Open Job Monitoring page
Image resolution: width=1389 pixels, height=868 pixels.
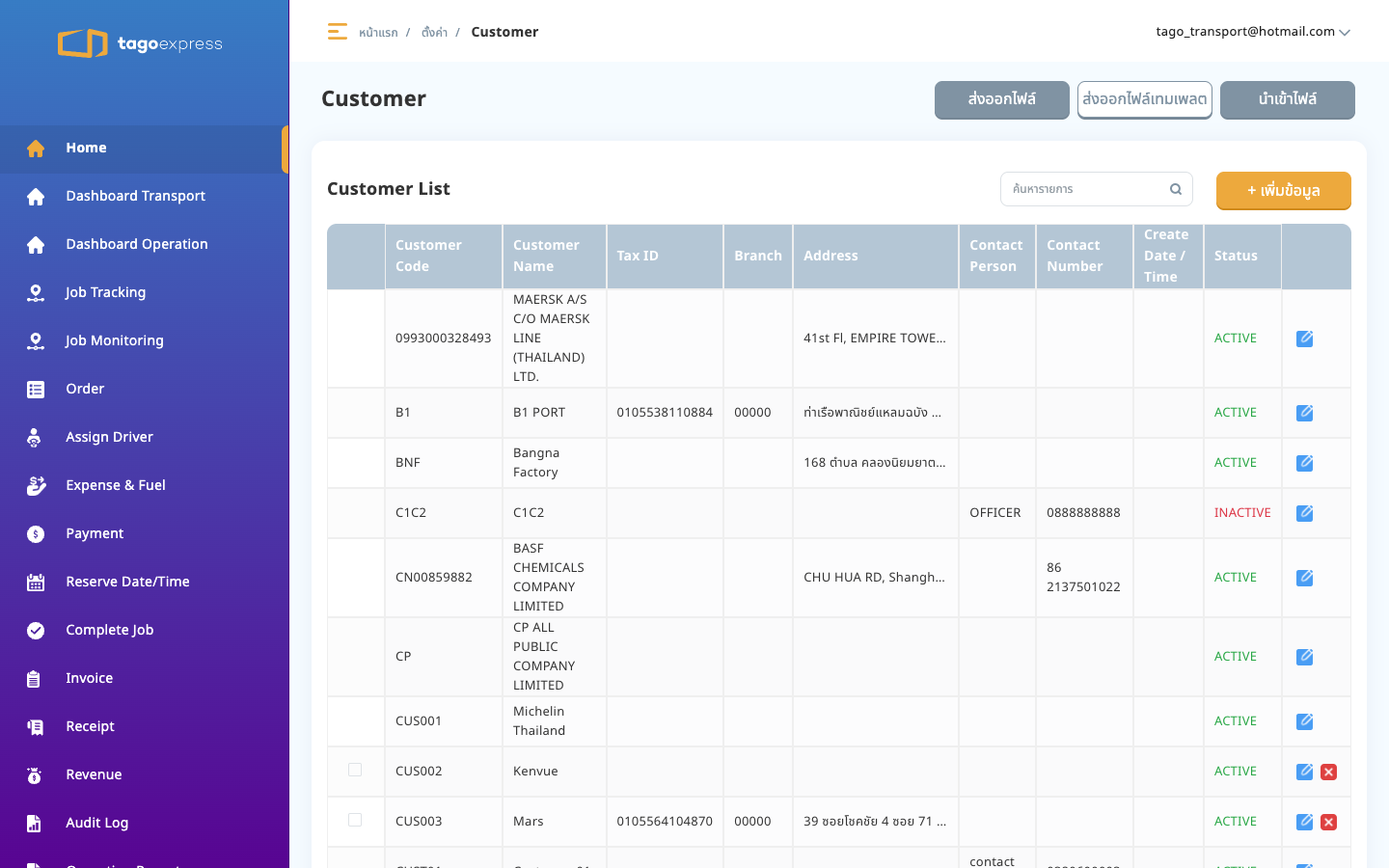coord(145,341)
